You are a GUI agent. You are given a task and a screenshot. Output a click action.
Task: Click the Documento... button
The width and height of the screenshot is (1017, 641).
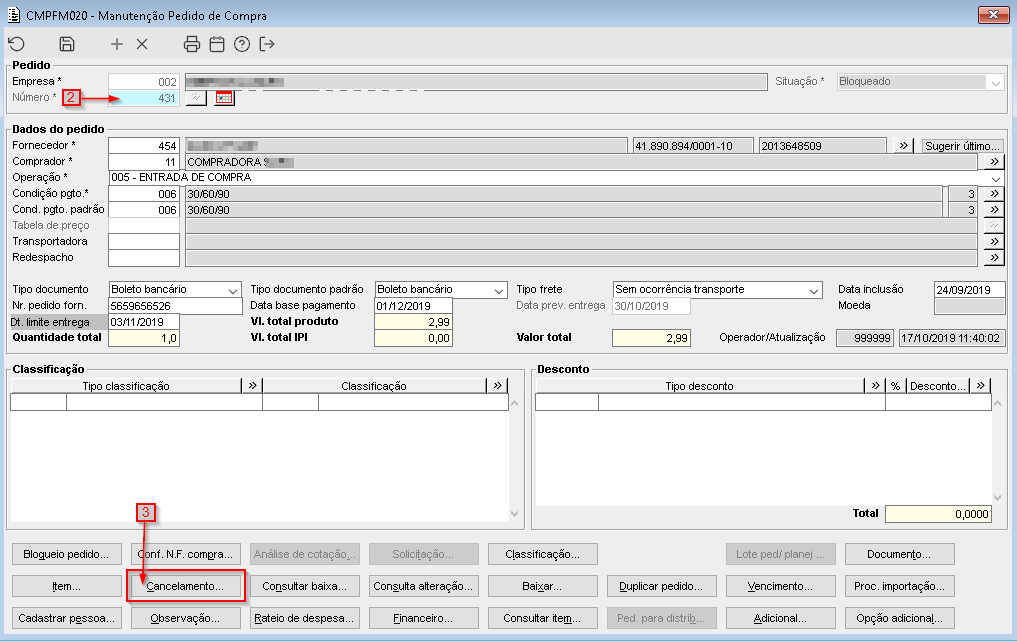click(x=899, y=554)
